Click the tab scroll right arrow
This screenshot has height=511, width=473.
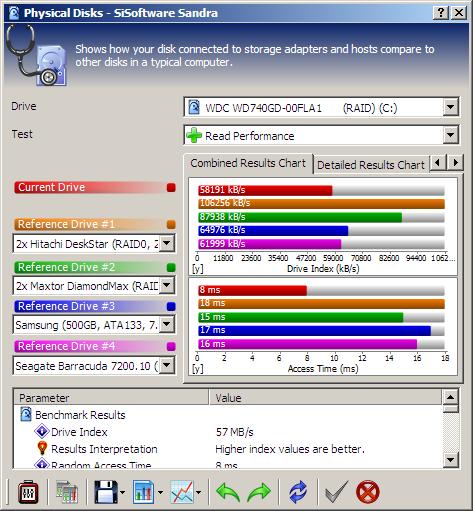coord(455,163)
